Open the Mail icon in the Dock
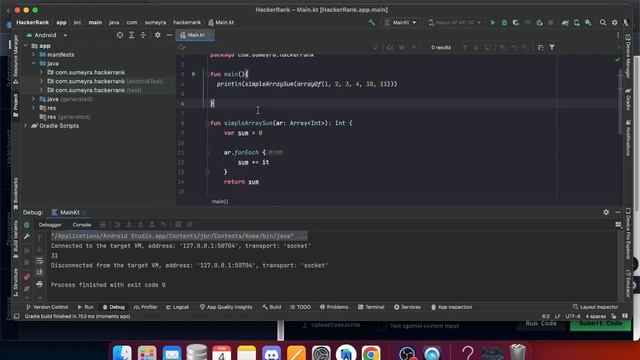This screenshot has height=360, width=640. 172,353
